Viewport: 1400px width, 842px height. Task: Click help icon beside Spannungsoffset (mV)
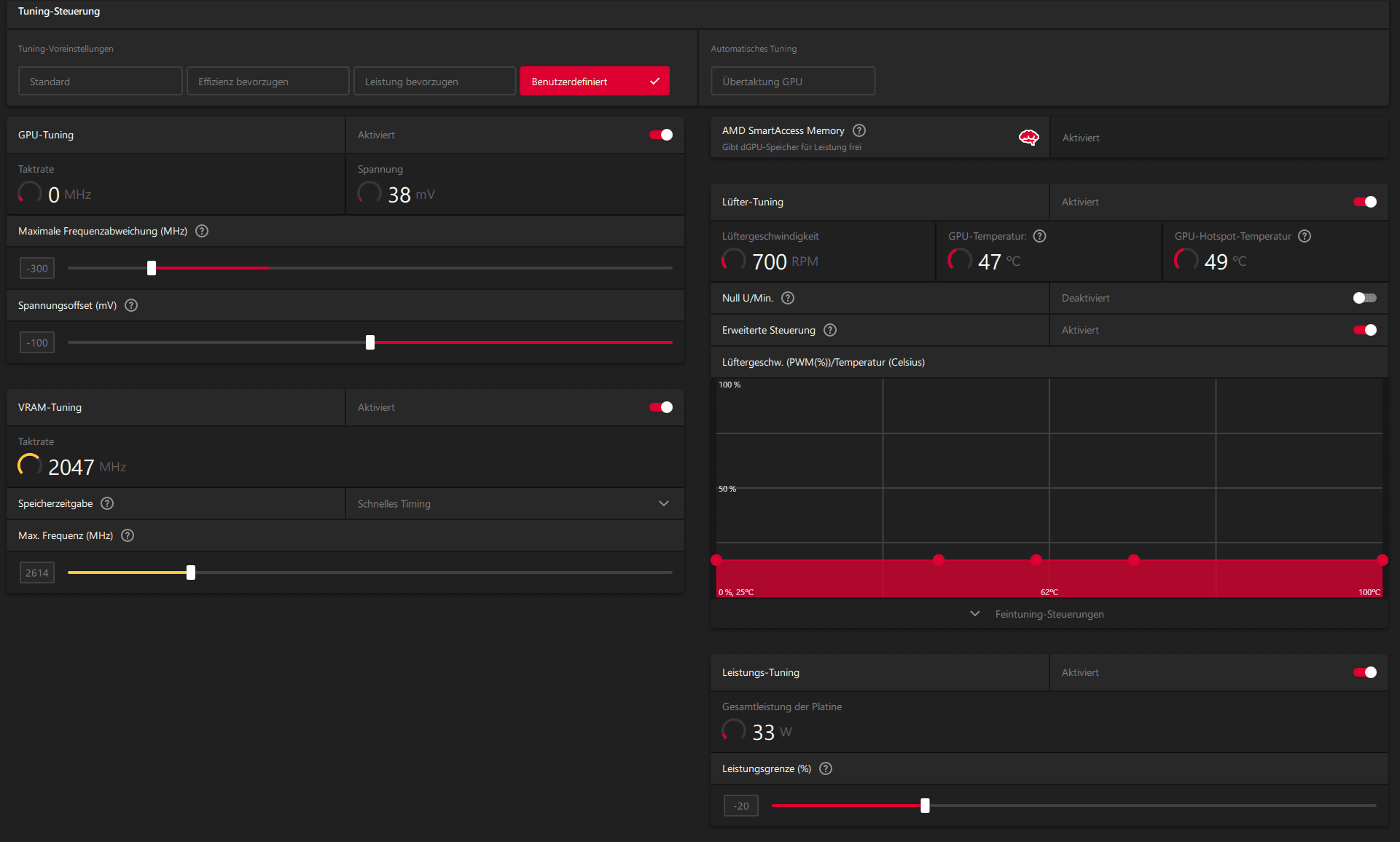(x=131, y=305)
